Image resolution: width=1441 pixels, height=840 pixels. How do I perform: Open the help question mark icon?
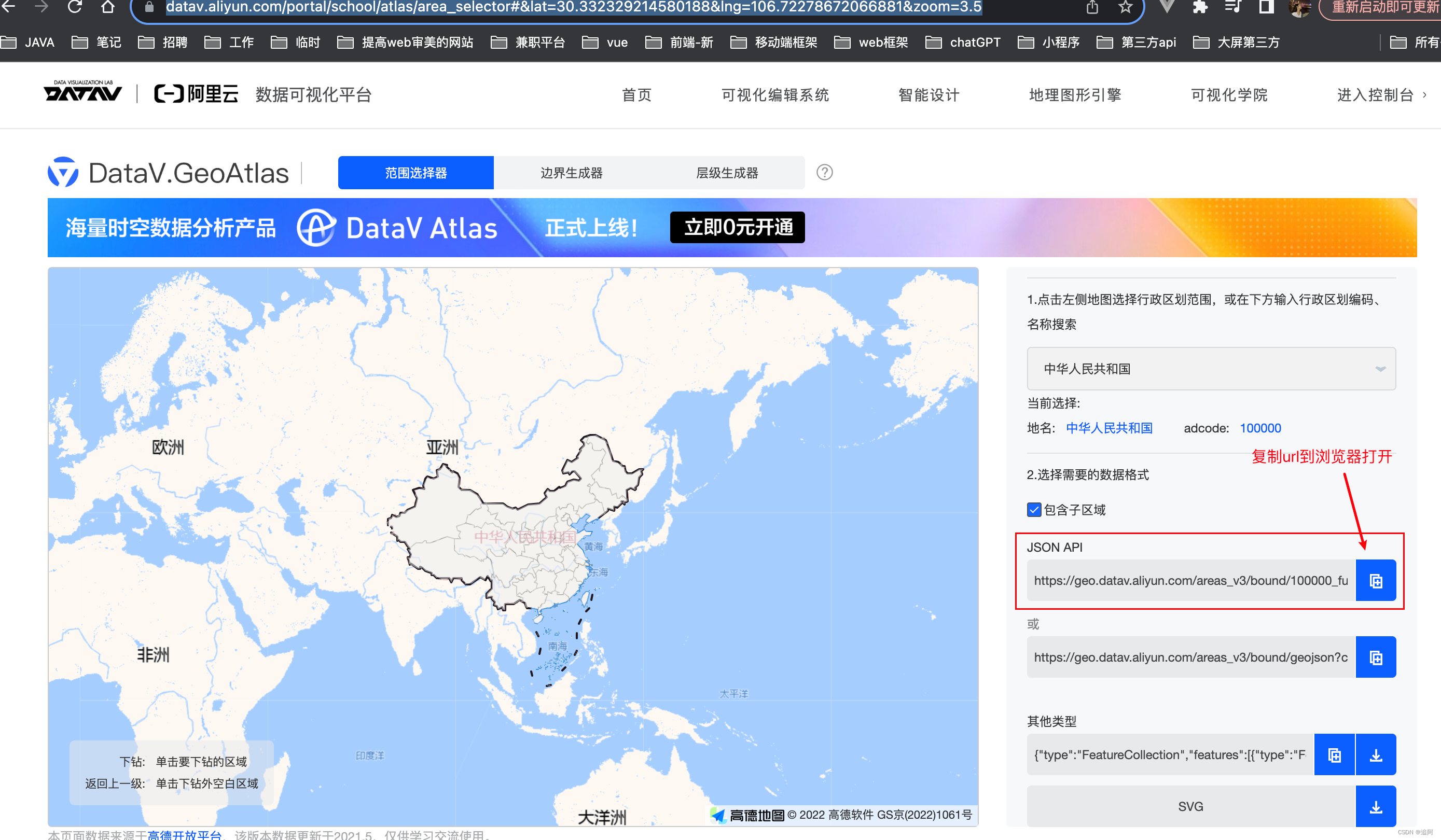coord(824,173)
